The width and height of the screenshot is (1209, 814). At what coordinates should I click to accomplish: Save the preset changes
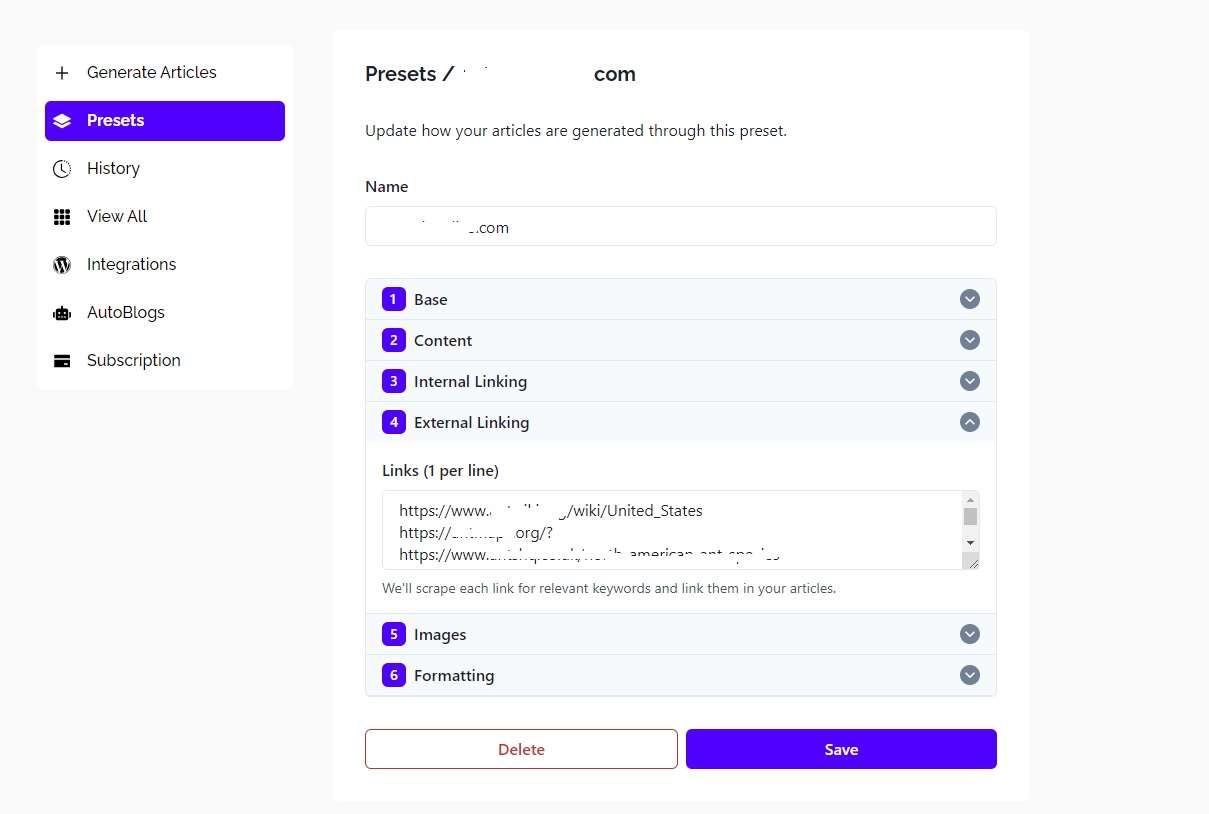841,749
